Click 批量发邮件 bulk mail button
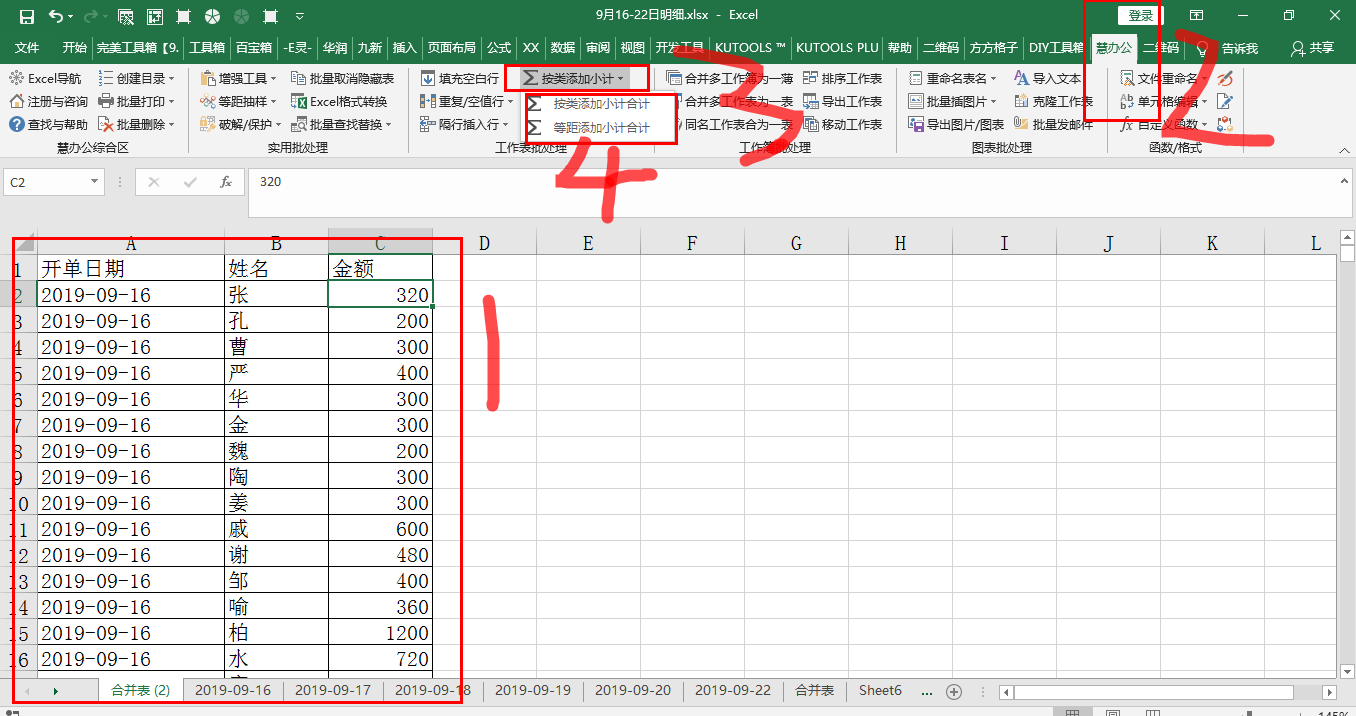 pyautogui.click(x=1053, y=124)
